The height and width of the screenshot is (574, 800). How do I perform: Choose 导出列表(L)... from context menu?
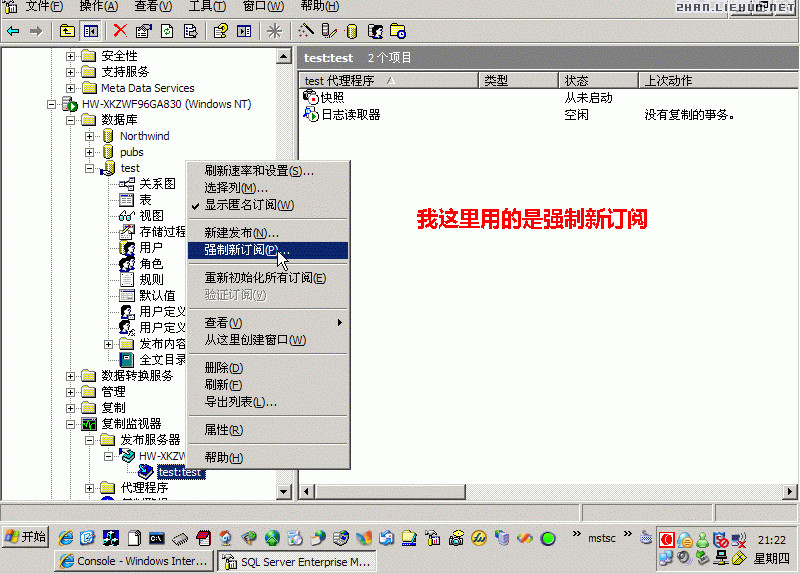coord(268,402)
